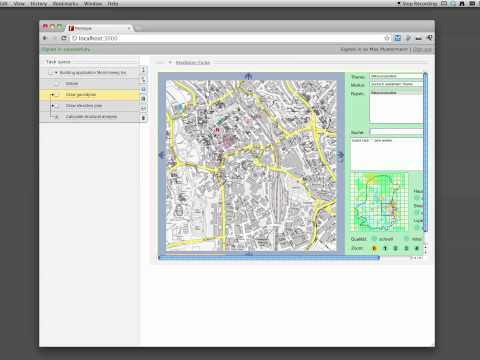Click the side icon next to Show geoobjekt row

coord(143,99)
